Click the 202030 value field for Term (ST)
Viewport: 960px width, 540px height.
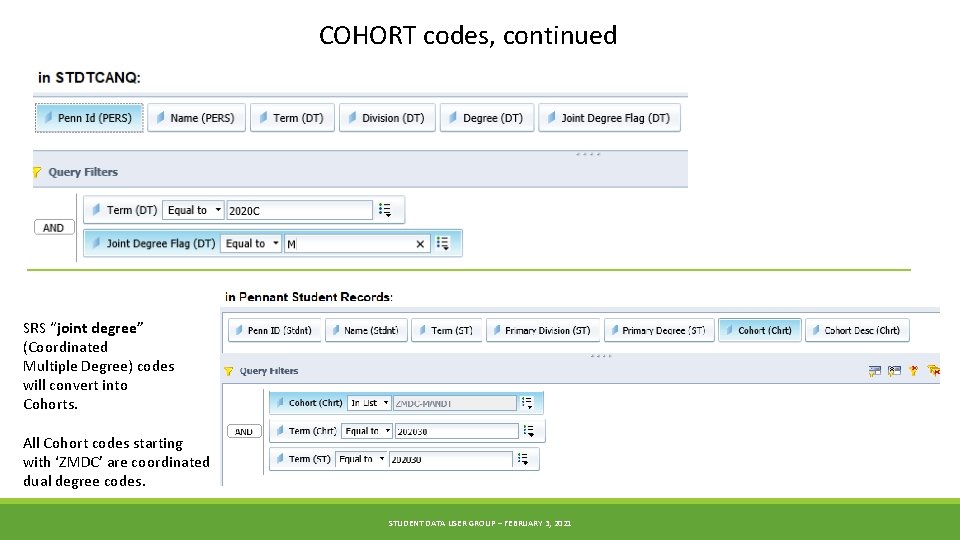(451, 459)
